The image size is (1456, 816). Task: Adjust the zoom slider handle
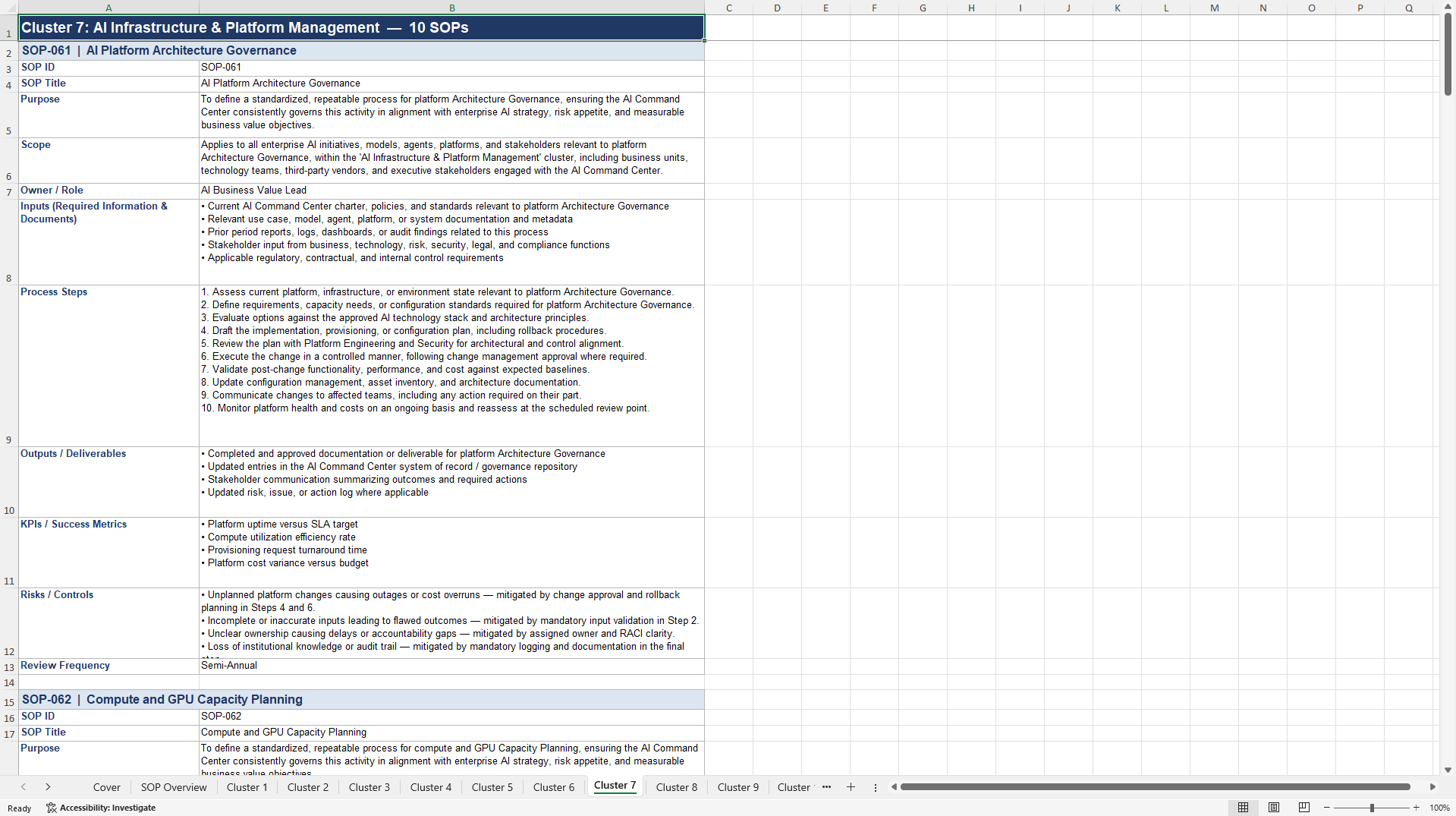click(x=1372, y=808)
